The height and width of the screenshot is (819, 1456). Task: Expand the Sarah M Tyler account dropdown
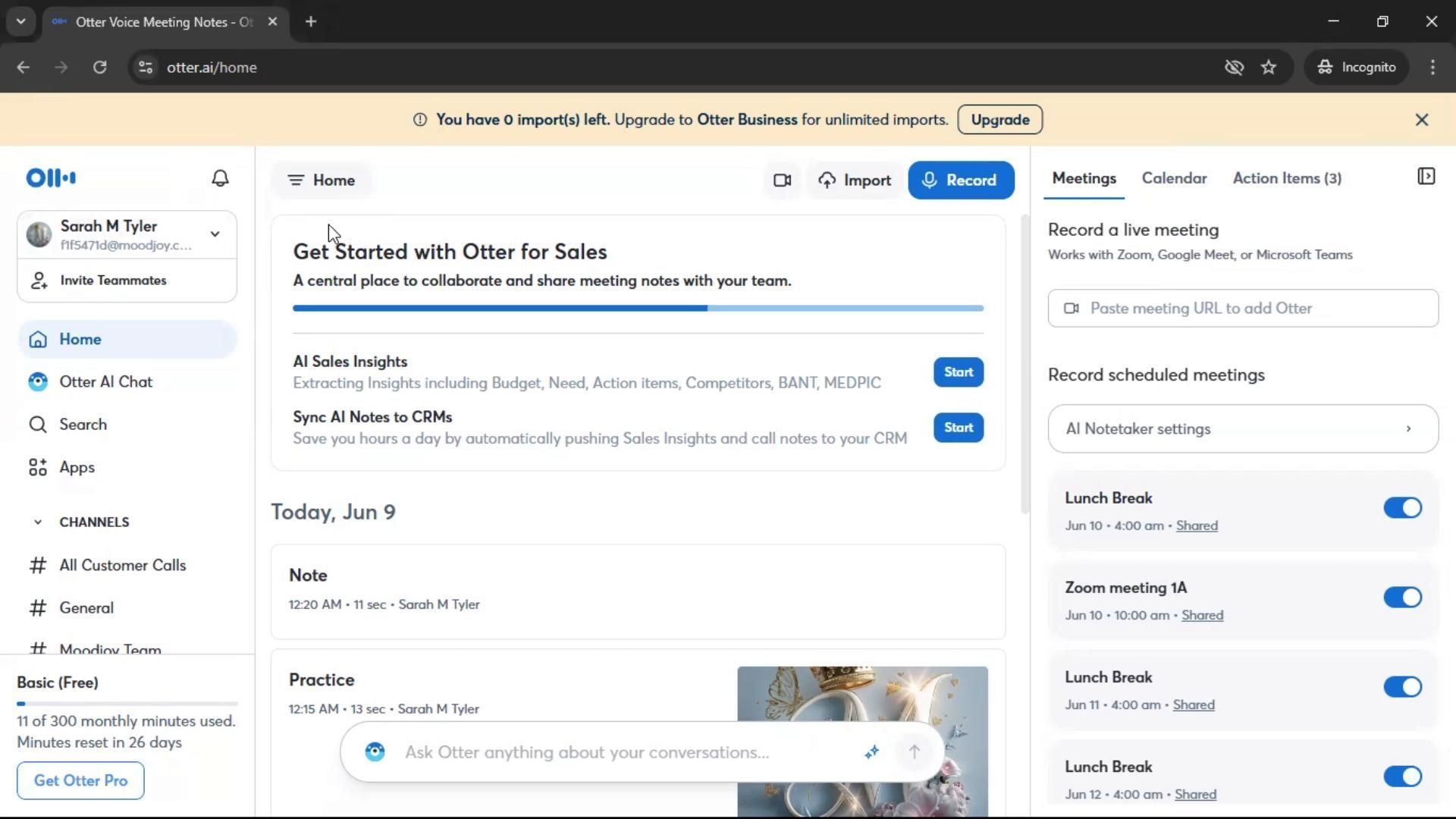(215, 234)
